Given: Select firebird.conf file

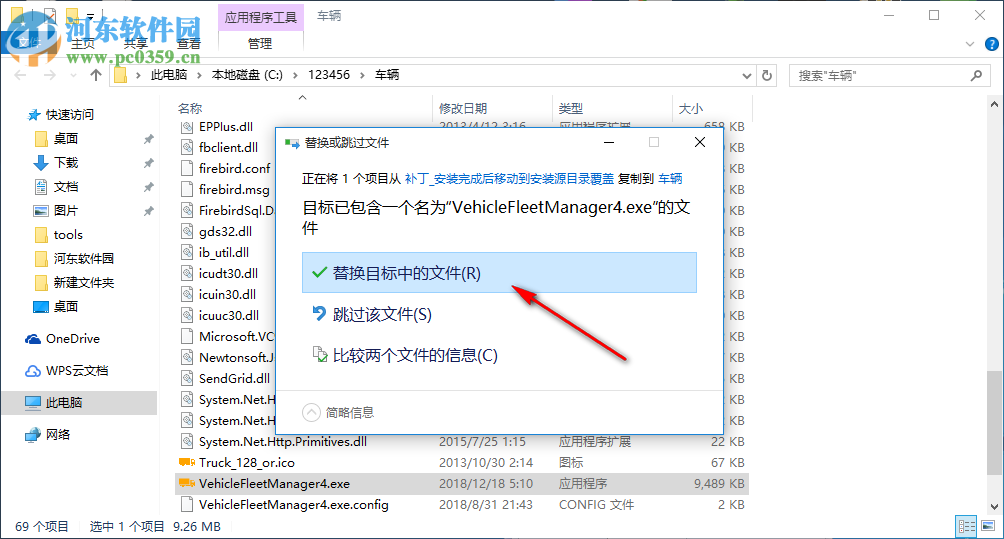Looking at the screenshot, I should pyautogui.click(x=234, y=168).
